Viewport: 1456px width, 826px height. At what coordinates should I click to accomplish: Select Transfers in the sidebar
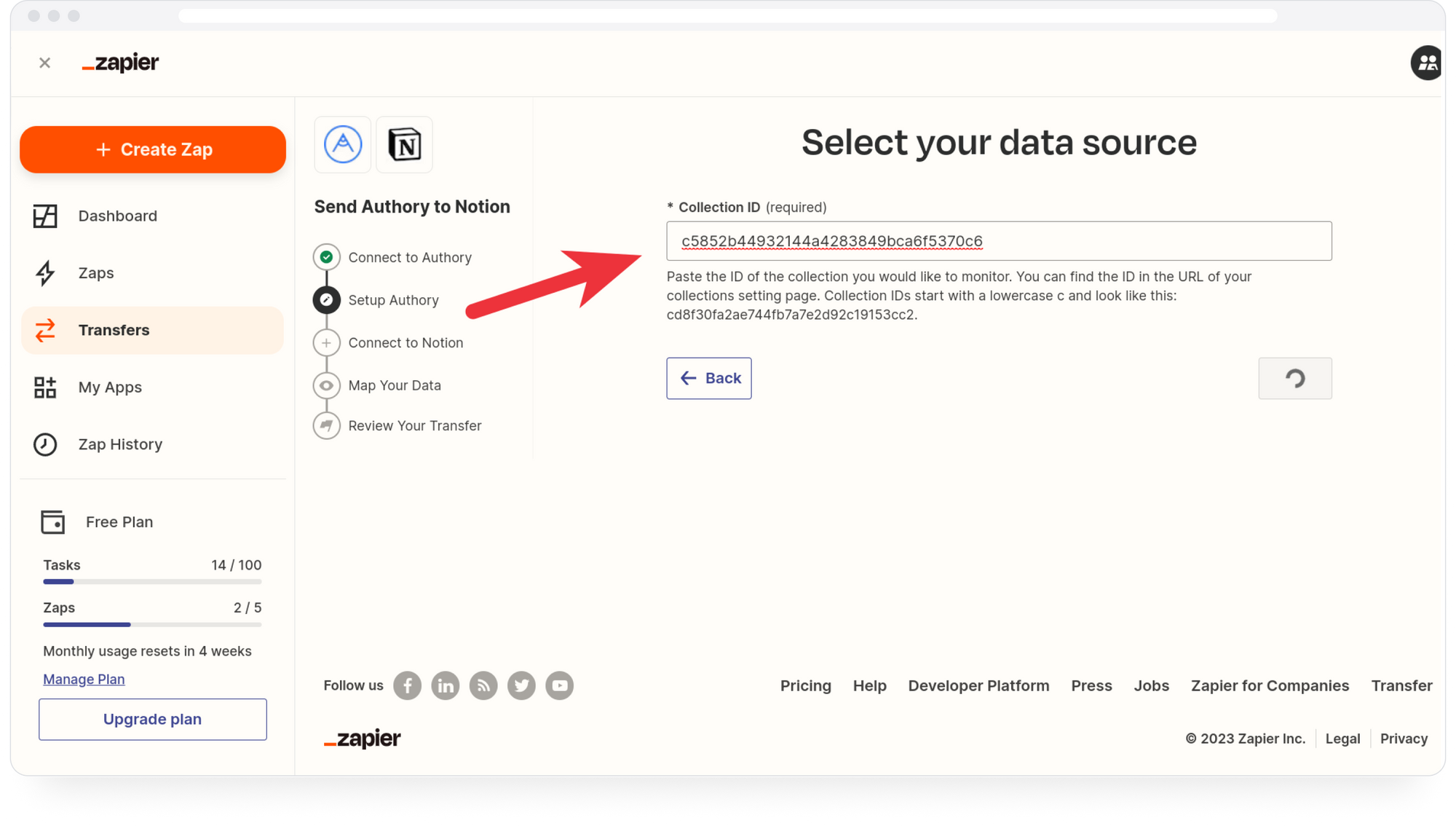(152, 330)
